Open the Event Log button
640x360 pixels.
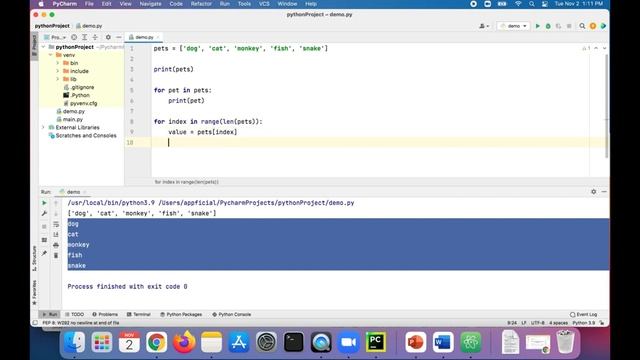point(584,314)
